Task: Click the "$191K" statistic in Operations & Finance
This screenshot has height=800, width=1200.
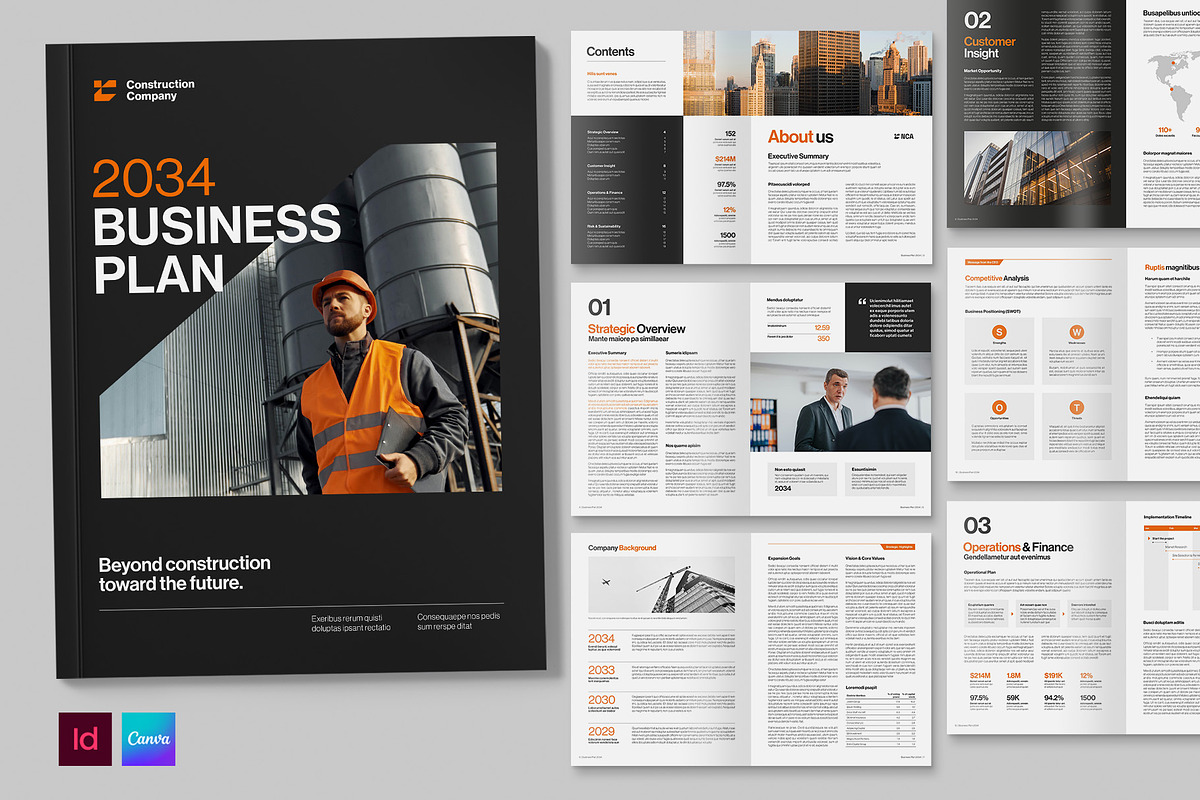Action: 1053,676
